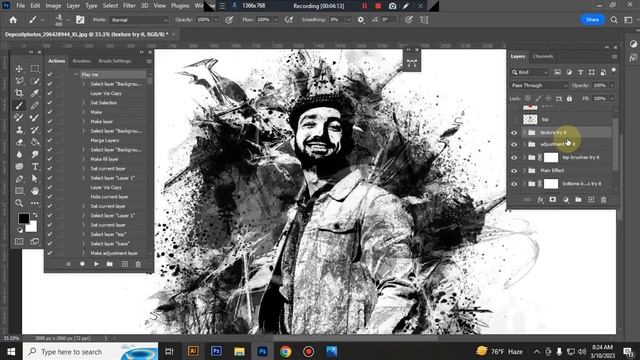
Task: Open the brush Mode dropdown
Action: tap(139, 20)
